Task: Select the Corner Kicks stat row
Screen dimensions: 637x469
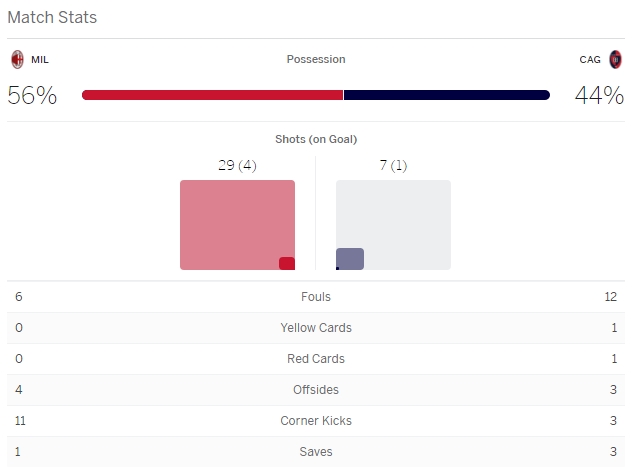Action: click(316, 421)
